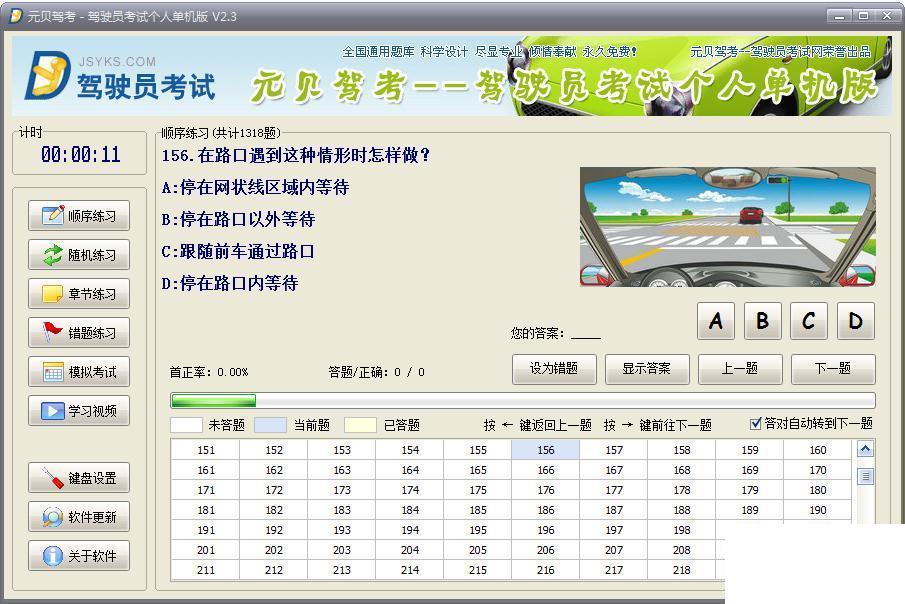Jump to question 215 cell
905x604 pixels.
(x=478, y=571)
